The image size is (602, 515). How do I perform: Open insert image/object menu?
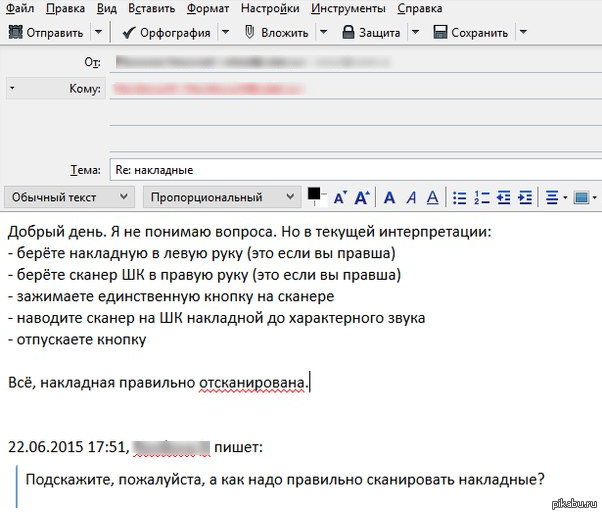click(x=585, y=198)
